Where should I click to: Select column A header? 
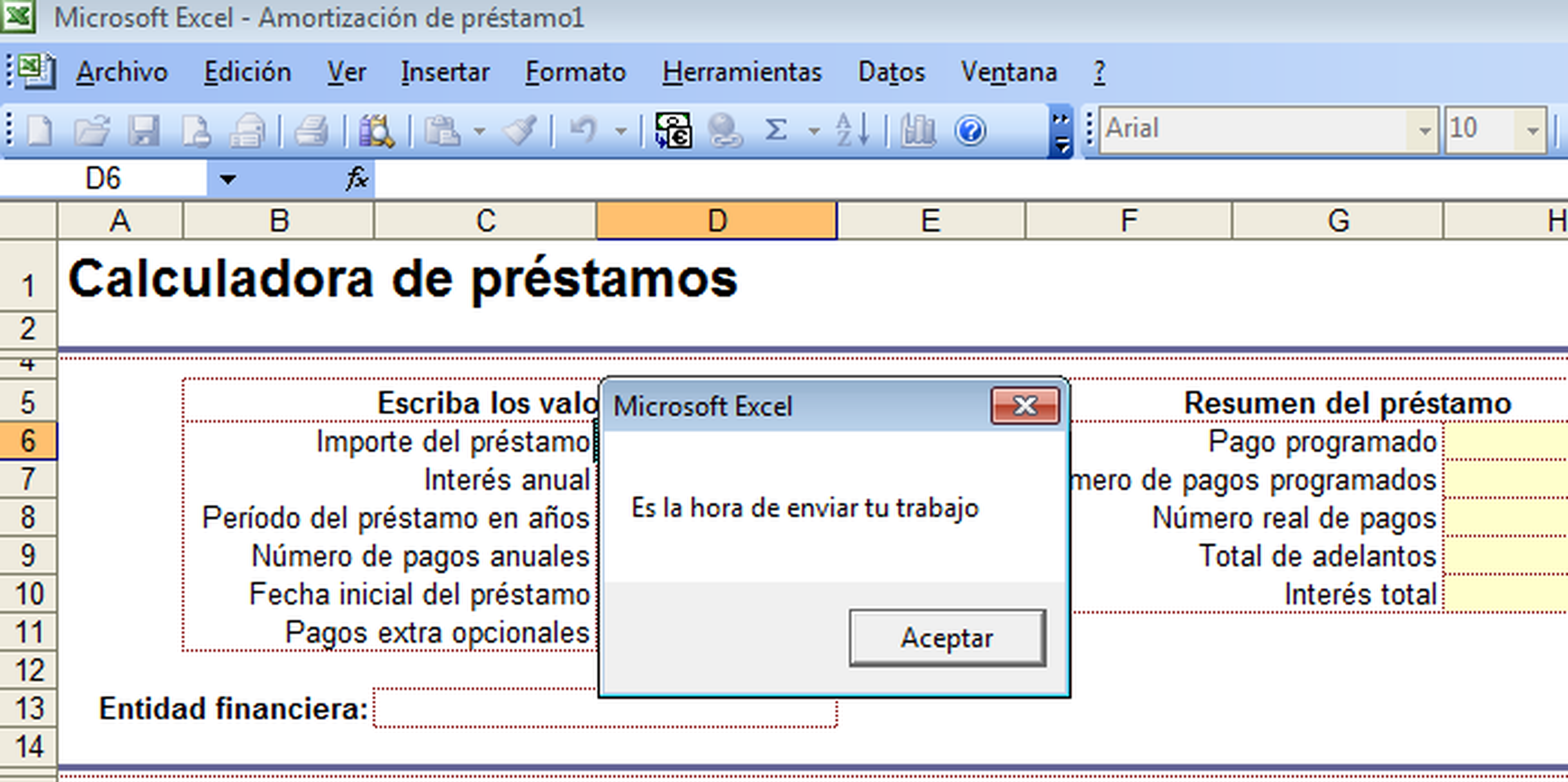click(120, 221)
